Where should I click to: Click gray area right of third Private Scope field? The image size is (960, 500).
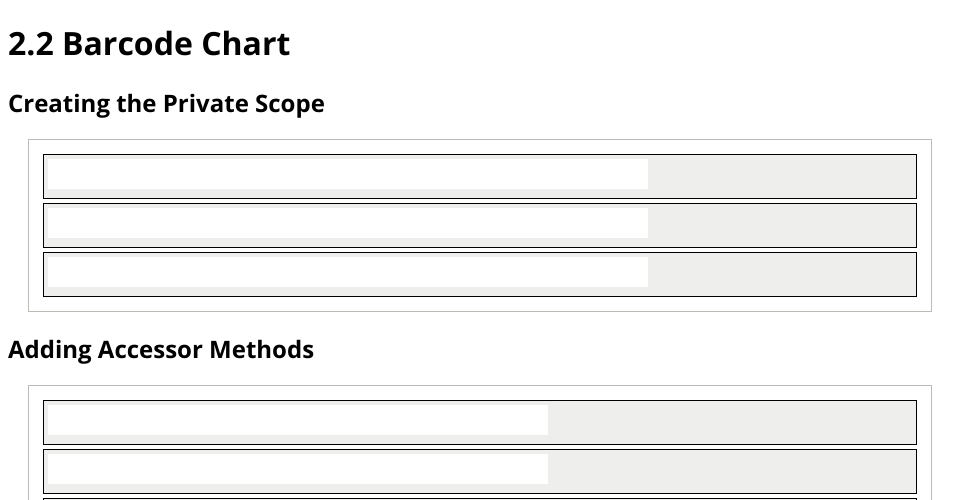tap(781, 274)
